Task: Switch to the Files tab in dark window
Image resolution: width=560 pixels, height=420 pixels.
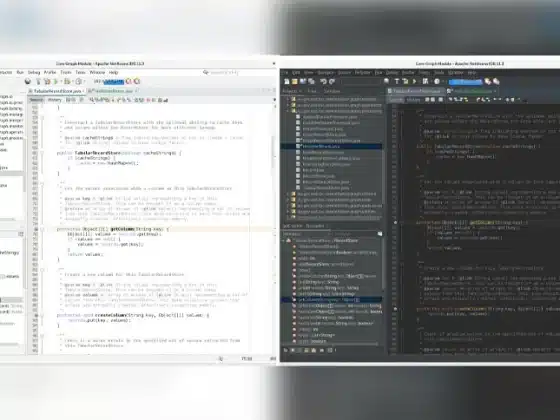Action: click(312, 91)
